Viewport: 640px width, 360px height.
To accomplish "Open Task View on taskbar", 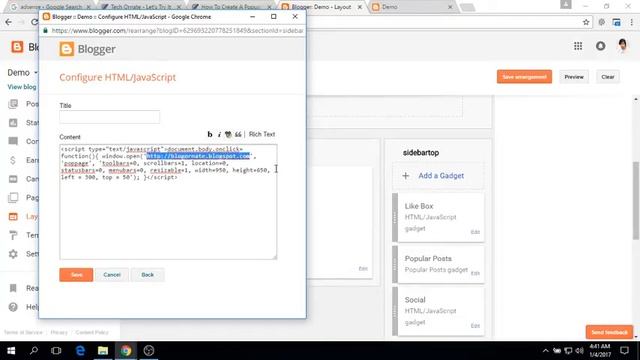I will point(56,351).
